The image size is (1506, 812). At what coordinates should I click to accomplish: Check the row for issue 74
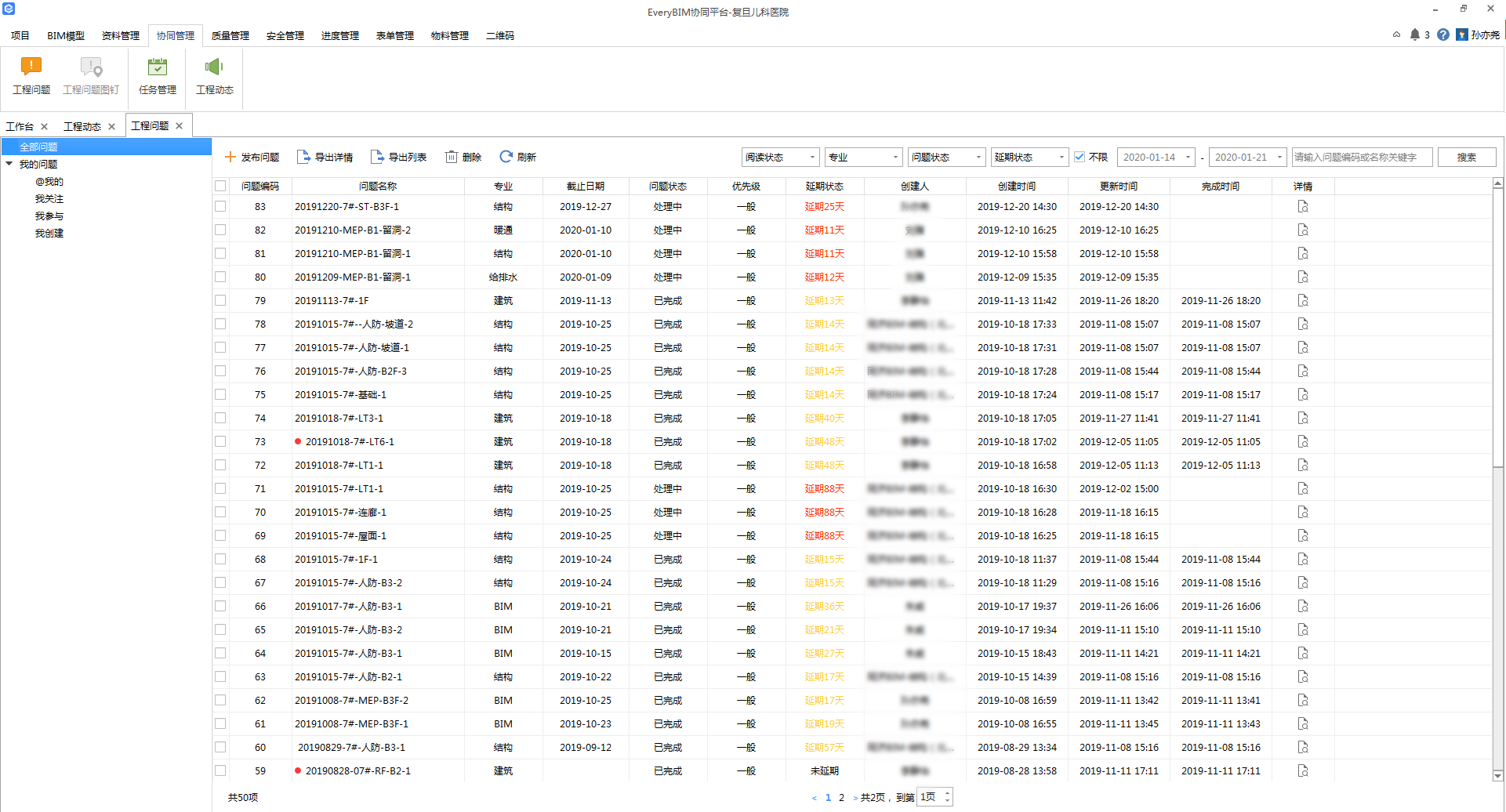(220, 418)
